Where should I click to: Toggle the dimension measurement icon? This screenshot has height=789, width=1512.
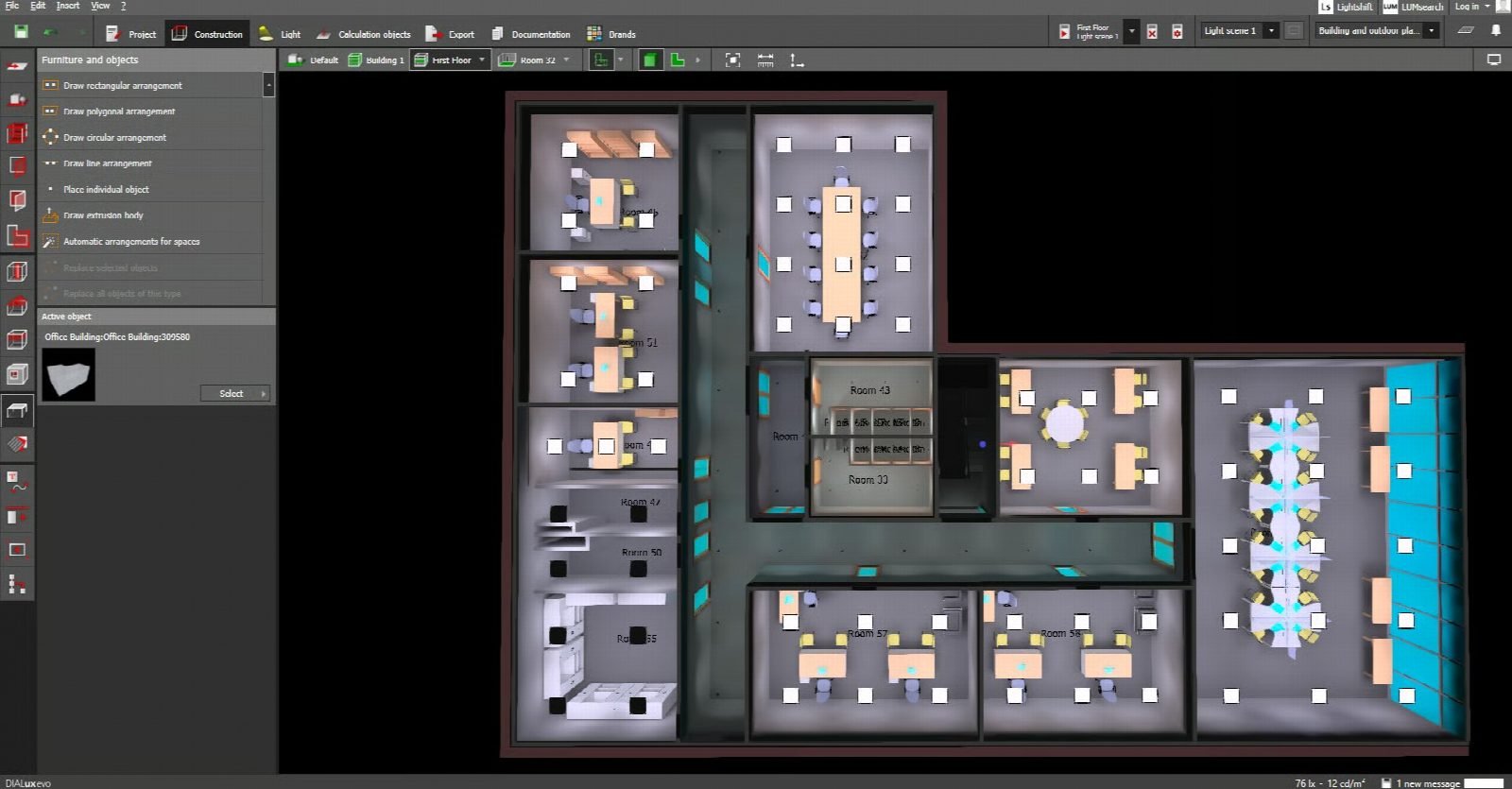pos(765,60)
